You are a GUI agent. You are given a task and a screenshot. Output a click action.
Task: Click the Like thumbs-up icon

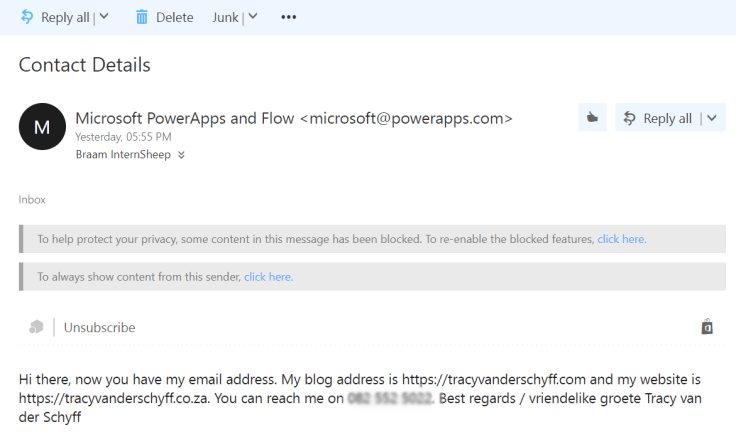(x=592, y=118)
